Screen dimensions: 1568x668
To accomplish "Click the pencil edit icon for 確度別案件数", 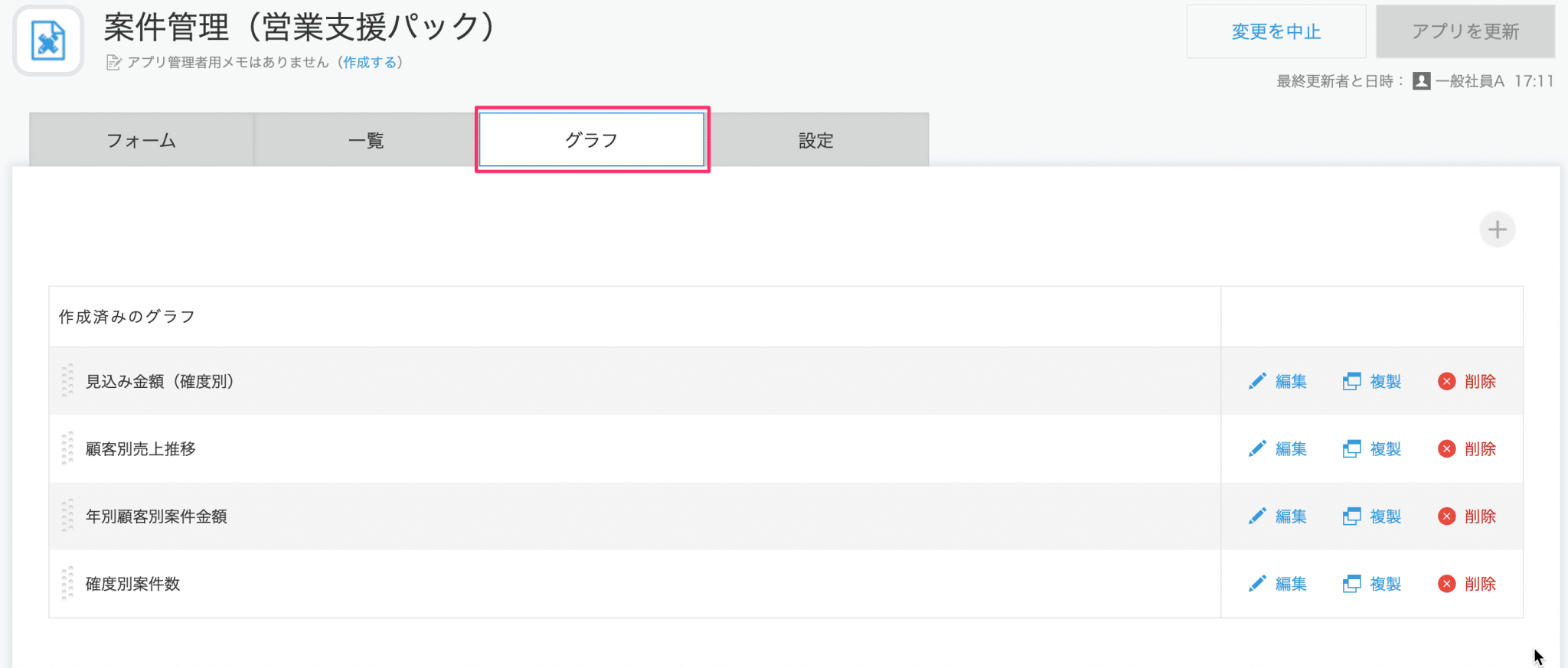I will pos(1257,584).
